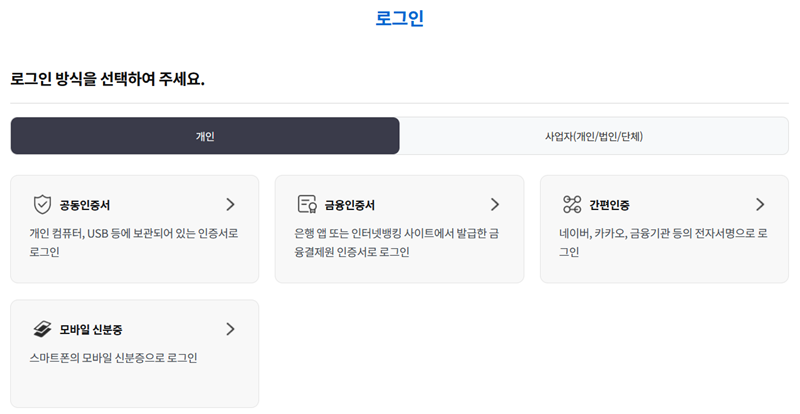
Task: Click the 금융결제원 인증서 description text
Action: coord(396,242)
